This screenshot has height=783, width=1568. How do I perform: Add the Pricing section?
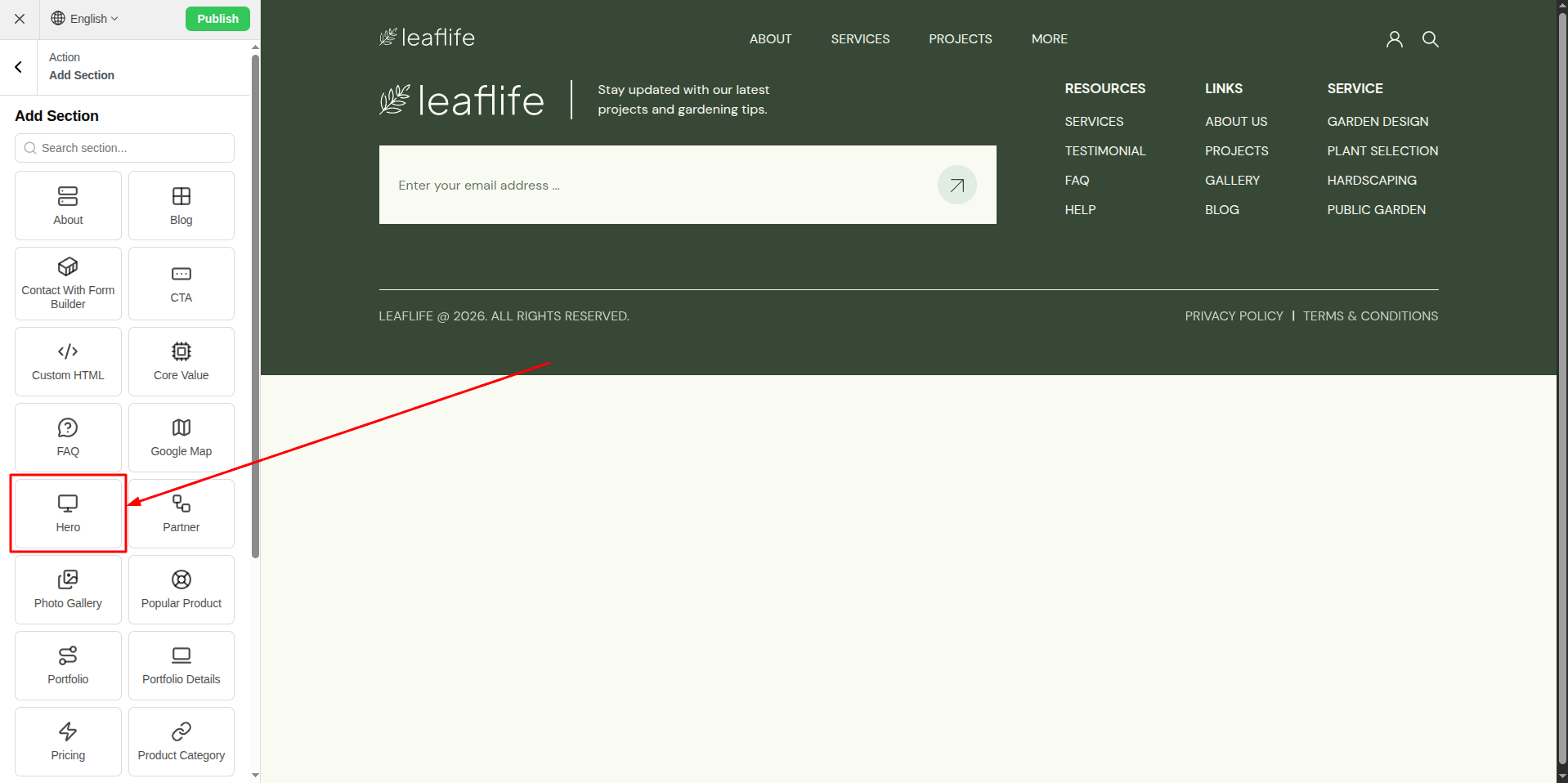pyautogui.click(x=68, y=741)
